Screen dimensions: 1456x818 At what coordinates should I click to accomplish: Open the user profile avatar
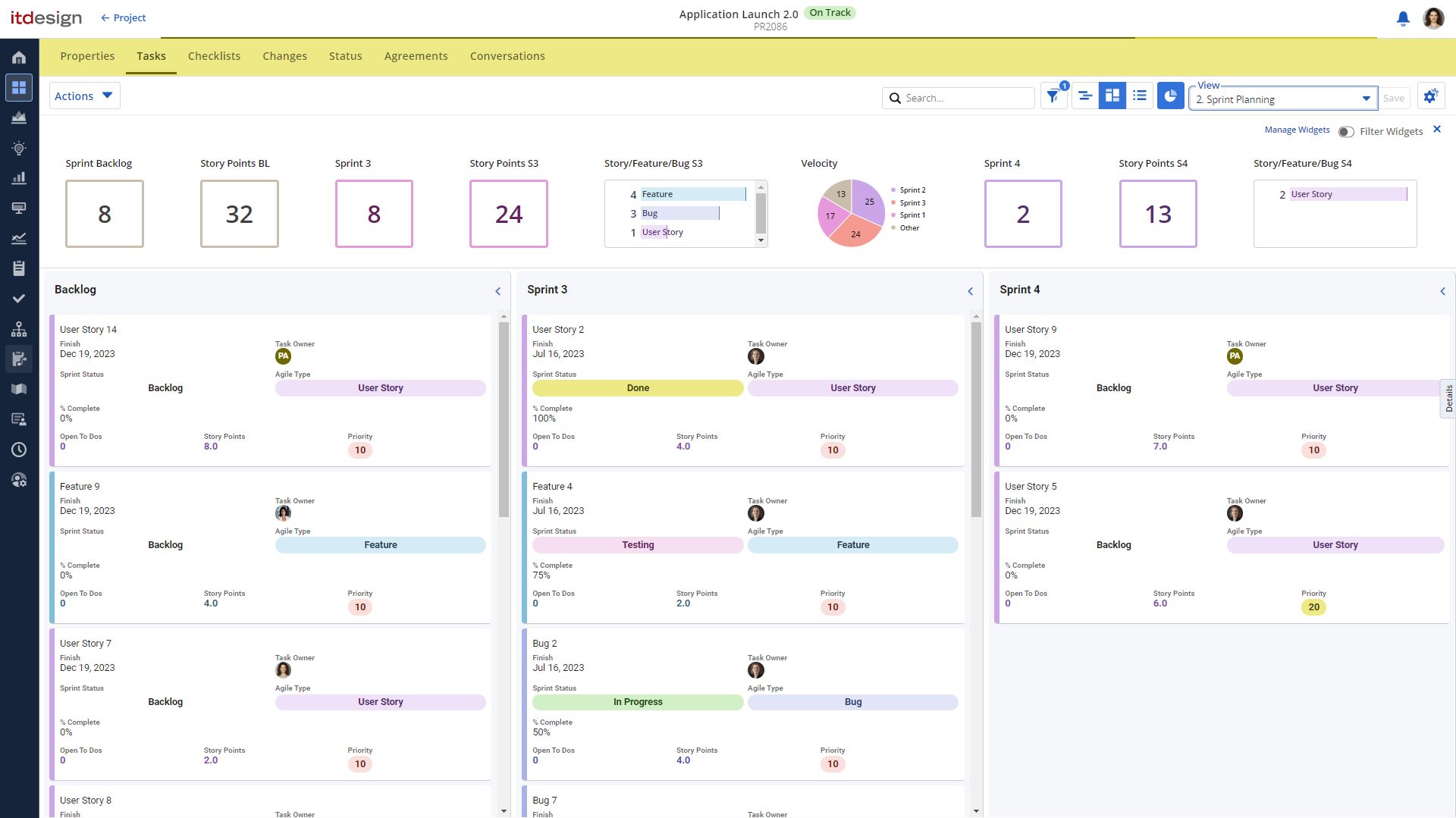tap(1433, 18)
